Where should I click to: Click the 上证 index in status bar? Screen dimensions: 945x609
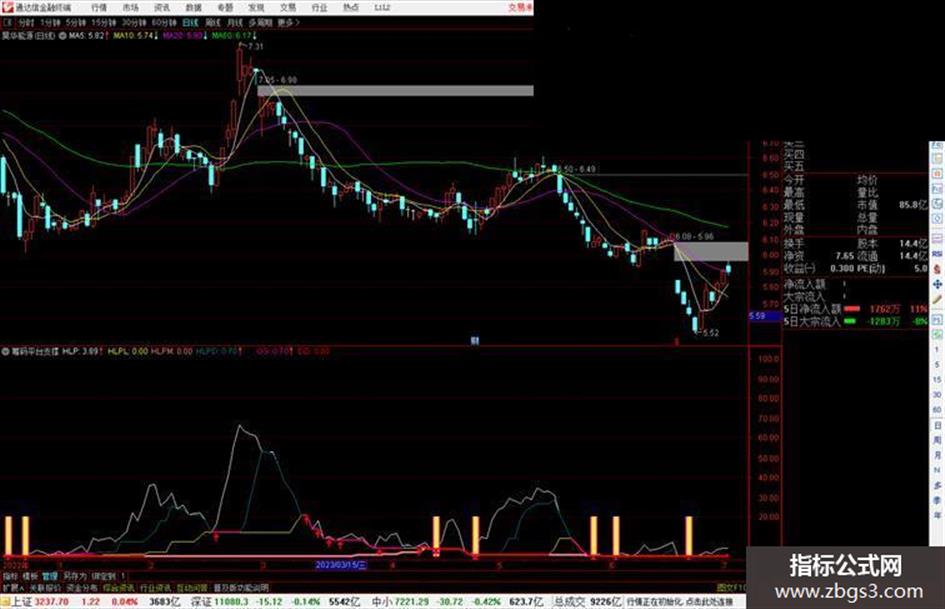coord(22,602)
